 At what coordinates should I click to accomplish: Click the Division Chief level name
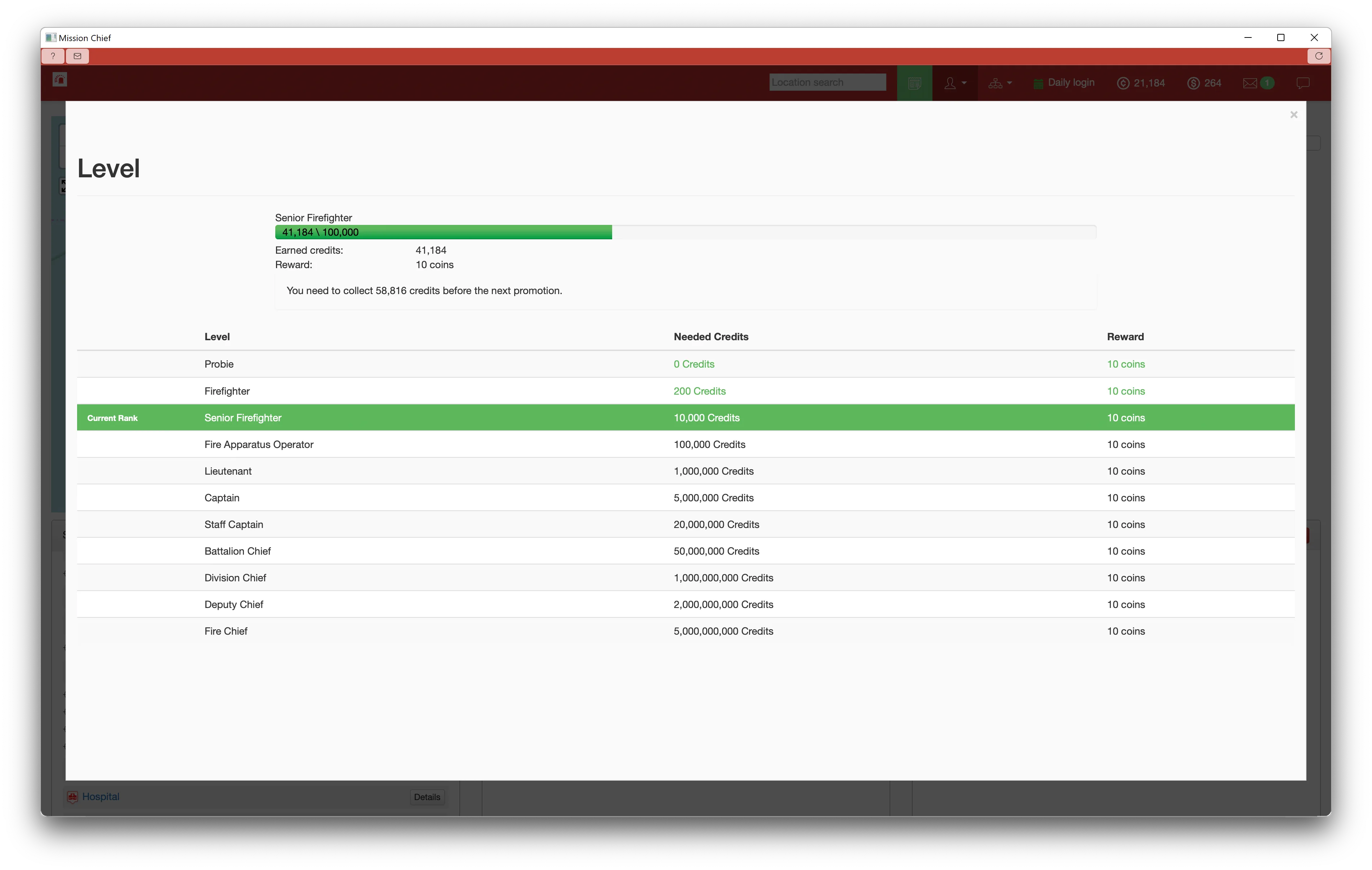coord(235,577)
